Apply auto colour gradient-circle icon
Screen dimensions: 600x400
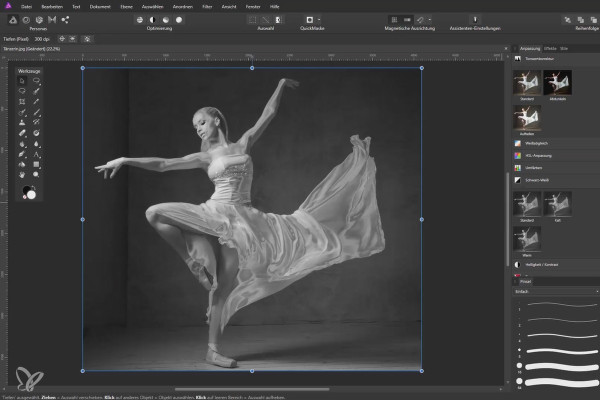tap(166, 20)
